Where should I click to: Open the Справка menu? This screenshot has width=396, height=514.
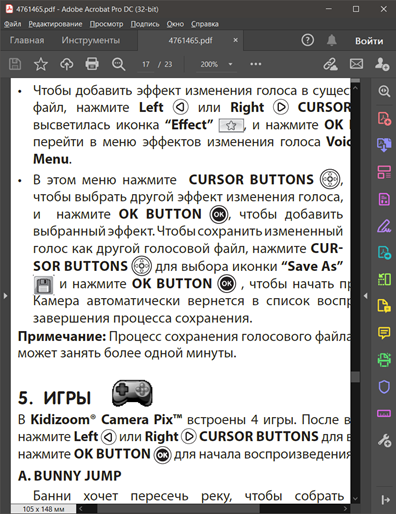205,24
